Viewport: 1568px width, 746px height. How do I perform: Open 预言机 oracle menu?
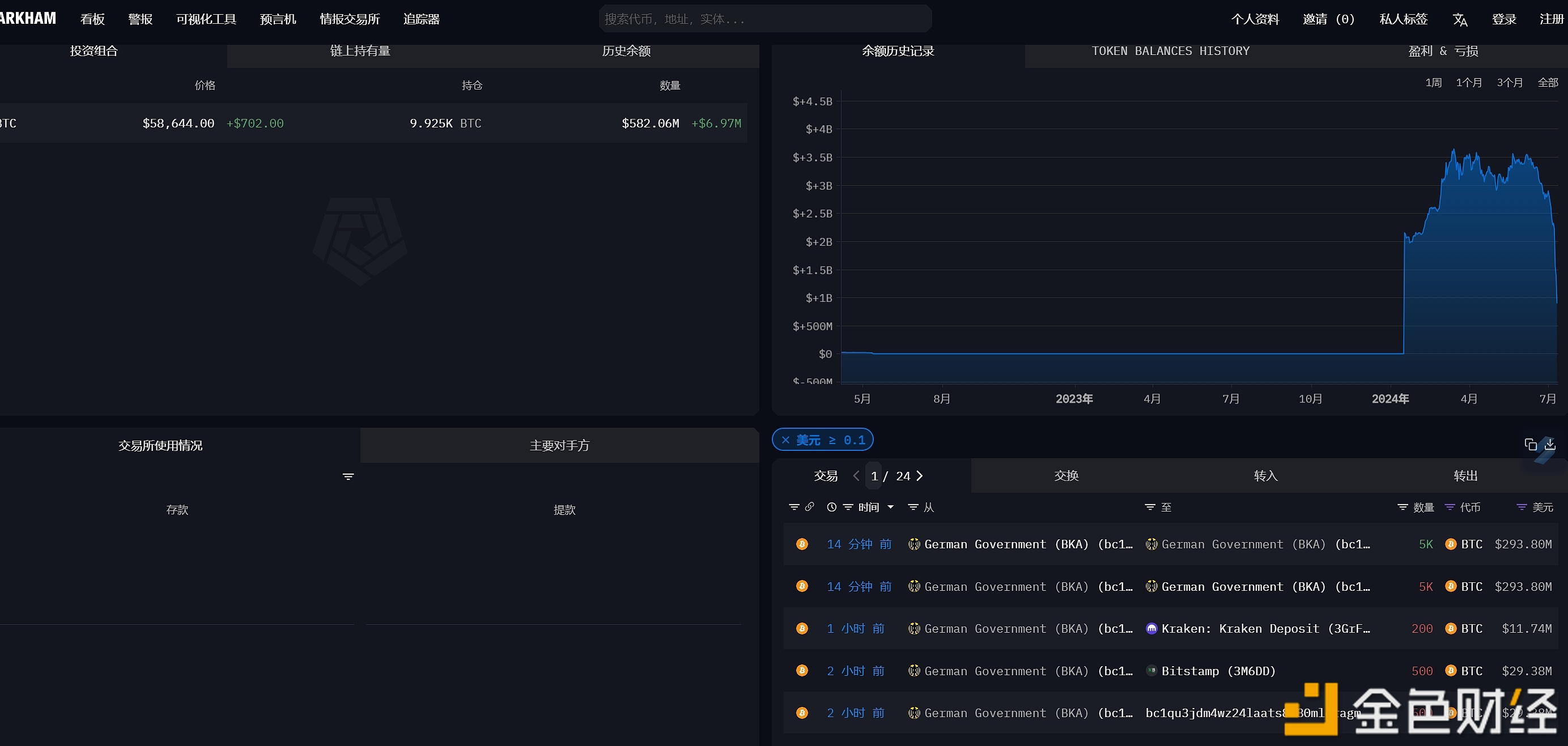[278, 19]
